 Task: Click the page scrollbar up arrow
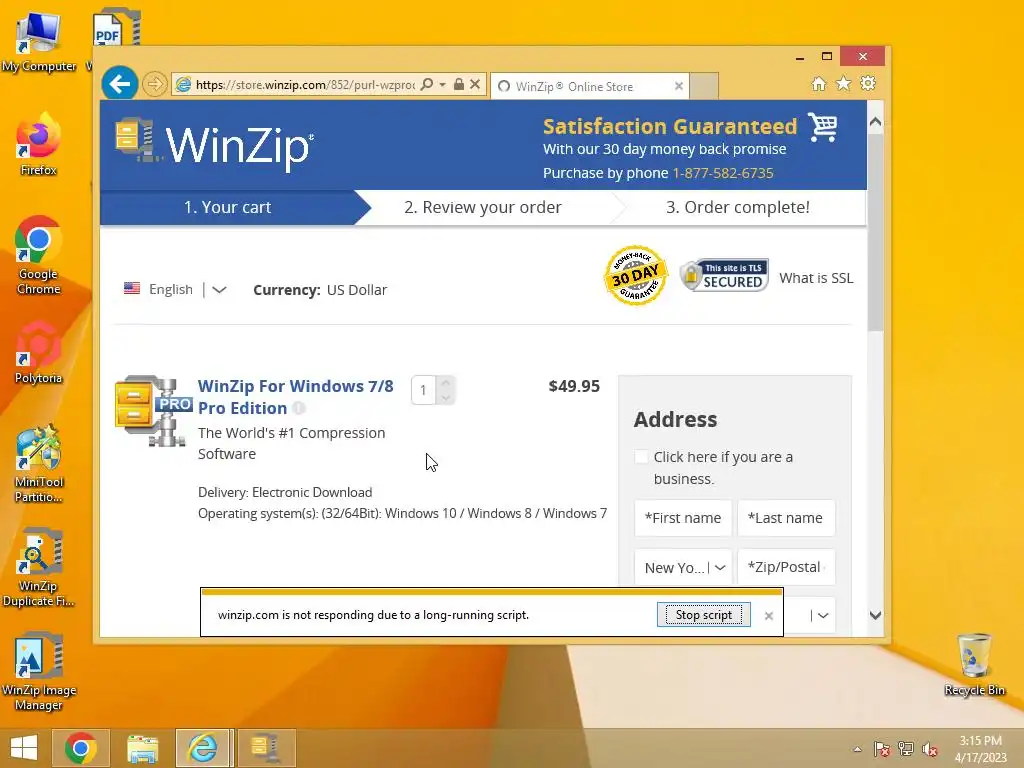point(875,121)
